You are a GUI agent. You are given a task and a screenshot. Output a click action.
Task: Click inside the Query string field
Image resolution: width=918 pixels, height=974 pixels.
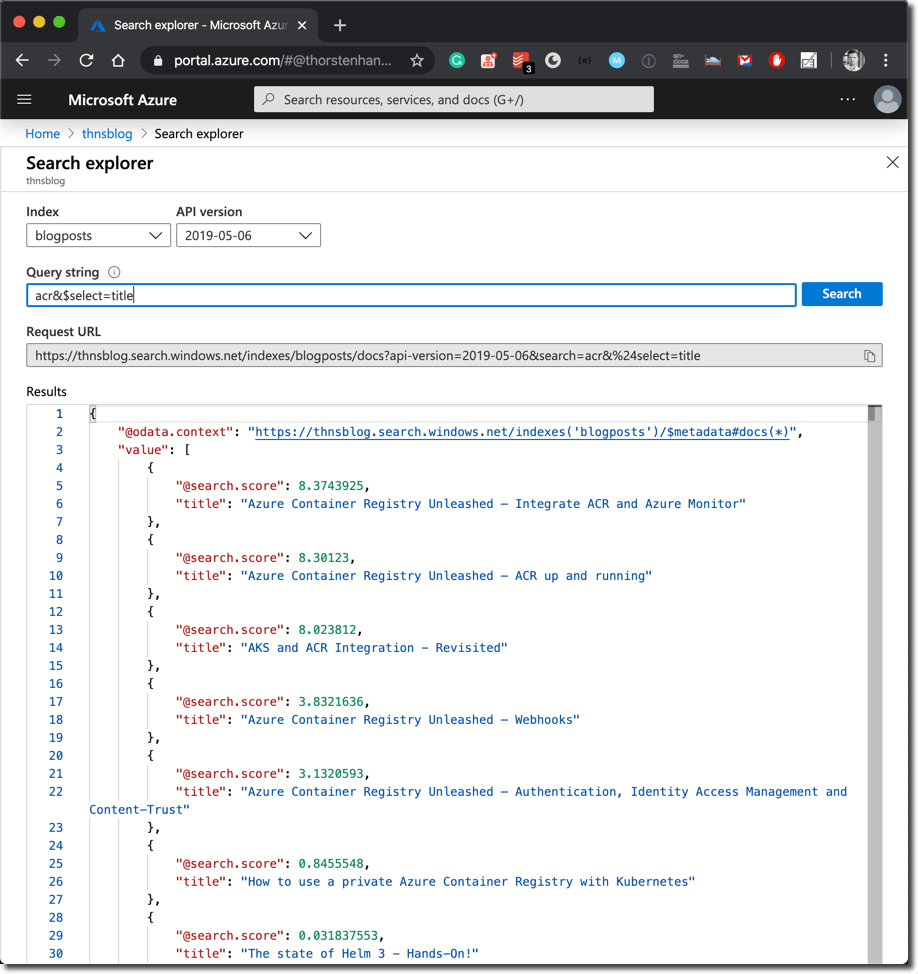400,294
